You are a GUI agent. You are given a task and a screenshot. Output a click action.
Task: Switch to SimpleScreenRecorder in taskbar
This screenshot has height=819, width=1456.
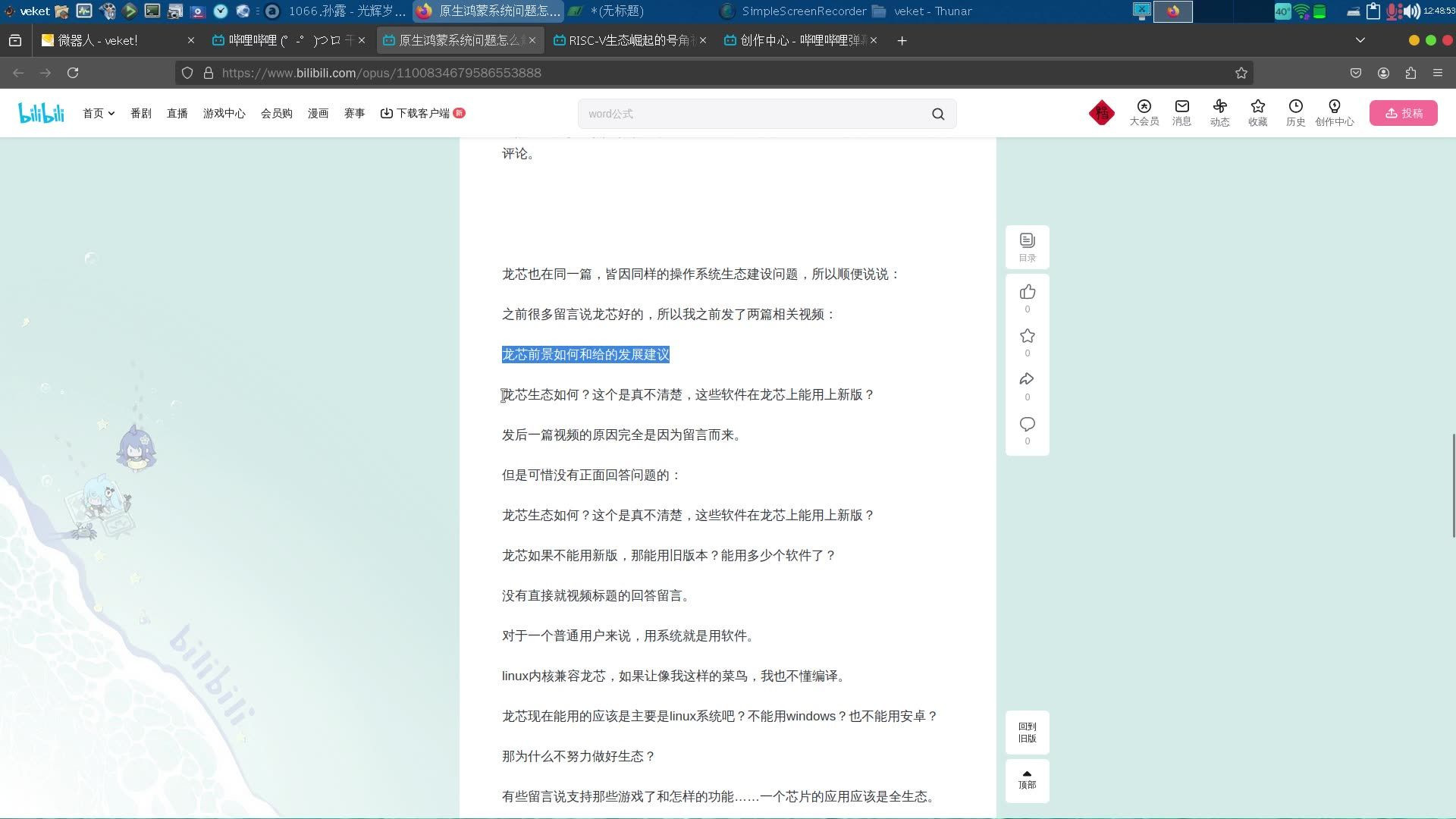pyautogui.click(x=793, y=11)
